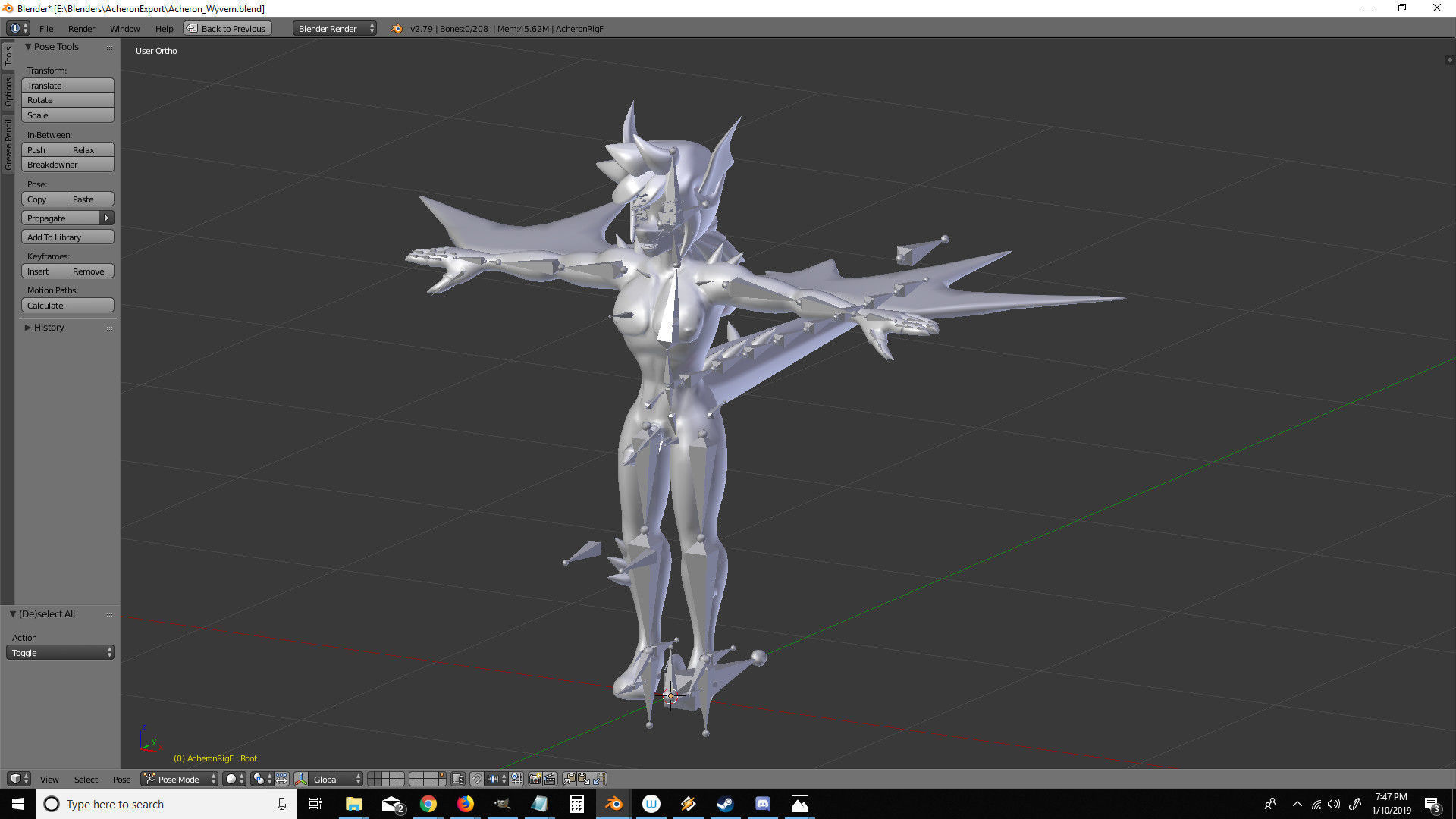Click the OpenGL render active viewport camera icon
Screen dimensions: 1456x819
[535, 779]
